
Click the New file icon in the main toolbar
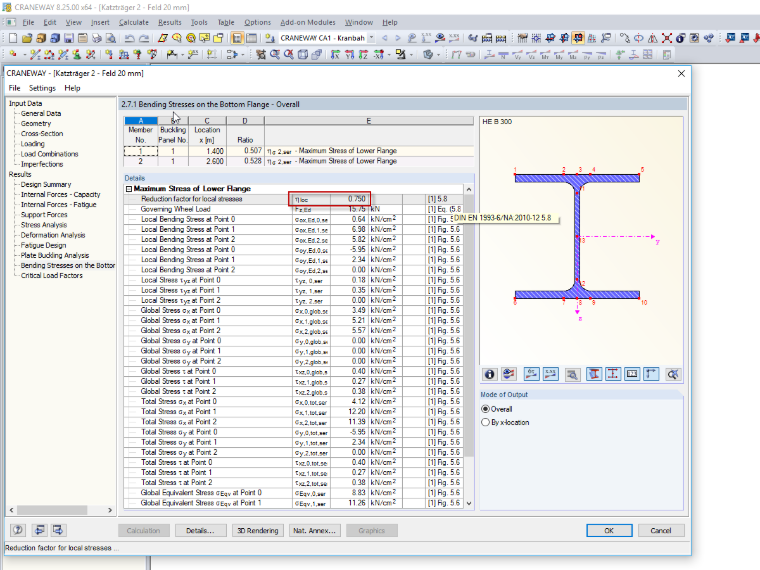pos(13,38)
